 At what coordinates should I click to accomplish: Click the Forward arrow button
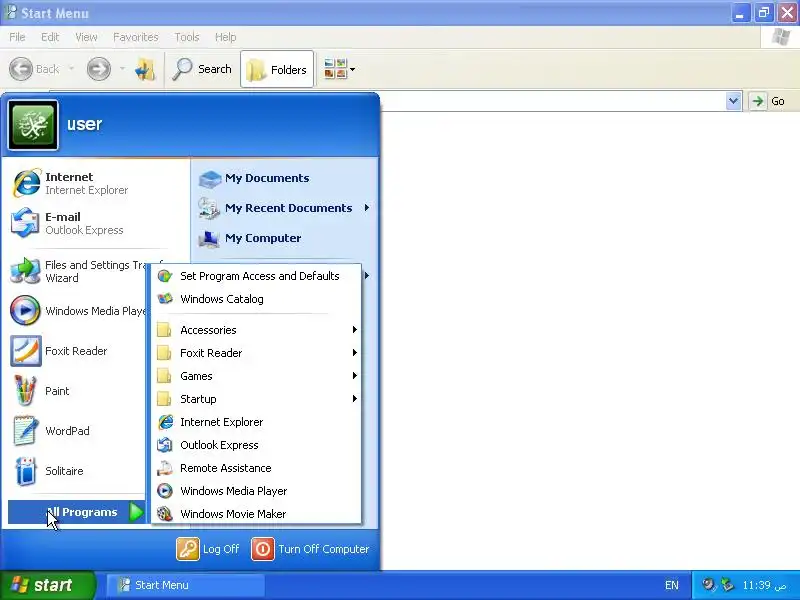[98, 69]
